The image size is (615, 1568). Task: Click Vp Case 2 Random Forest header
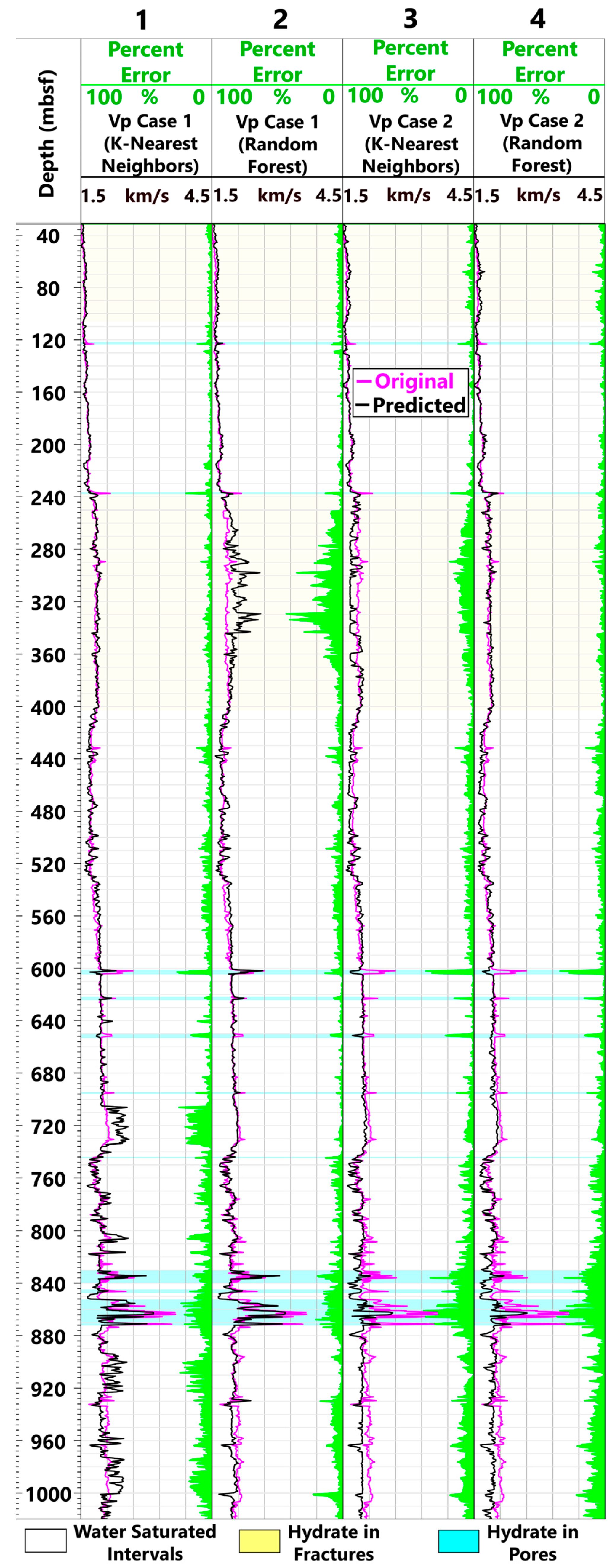coord(541,143)
